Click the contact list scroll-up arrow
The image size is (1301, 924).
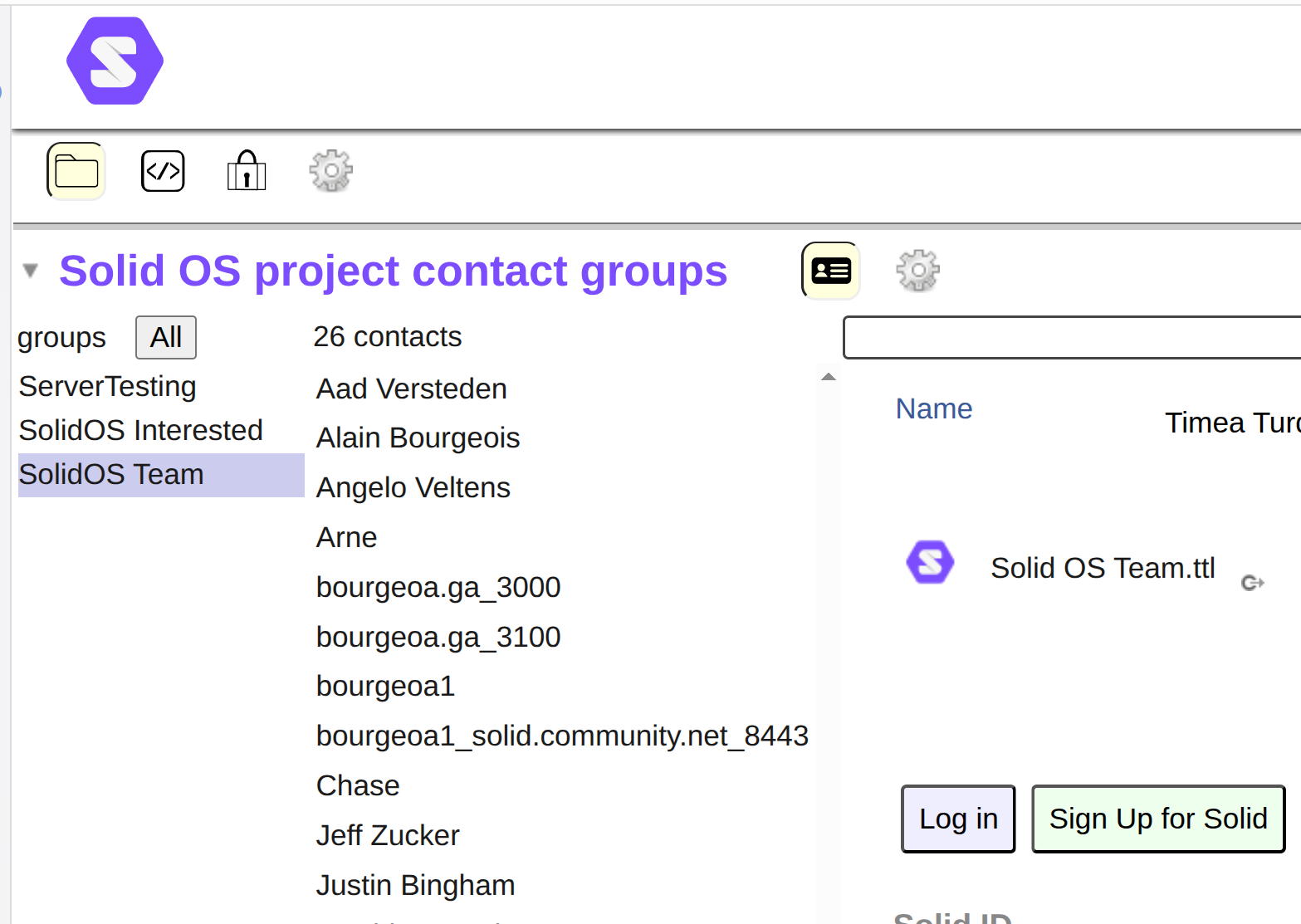tap(828, 377)
